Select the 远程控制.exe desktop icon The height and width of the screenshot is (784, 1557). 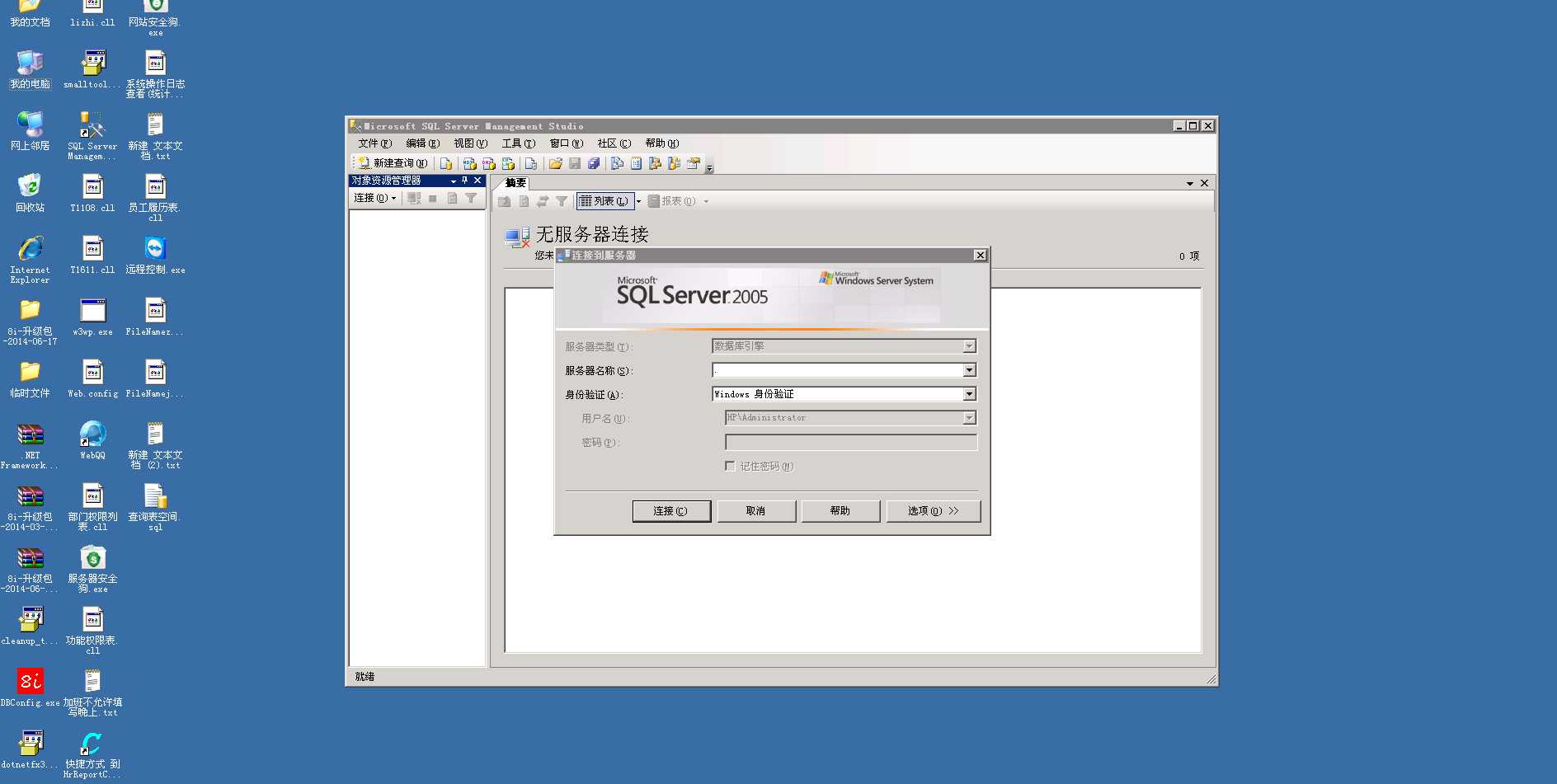[155, 254]
